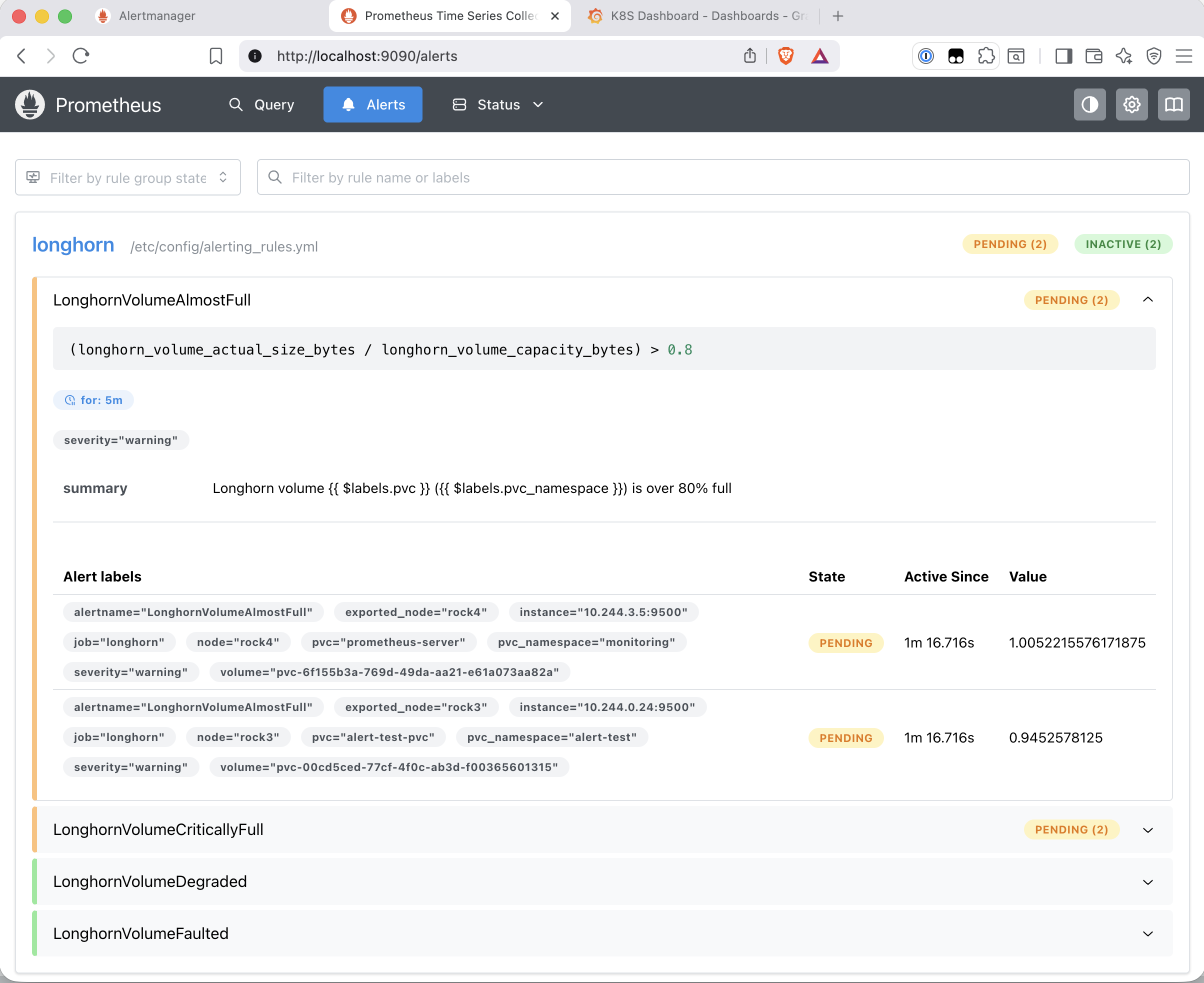Open the longhorn rule group link
1204x983 pixels.
(x=73, y=244)
